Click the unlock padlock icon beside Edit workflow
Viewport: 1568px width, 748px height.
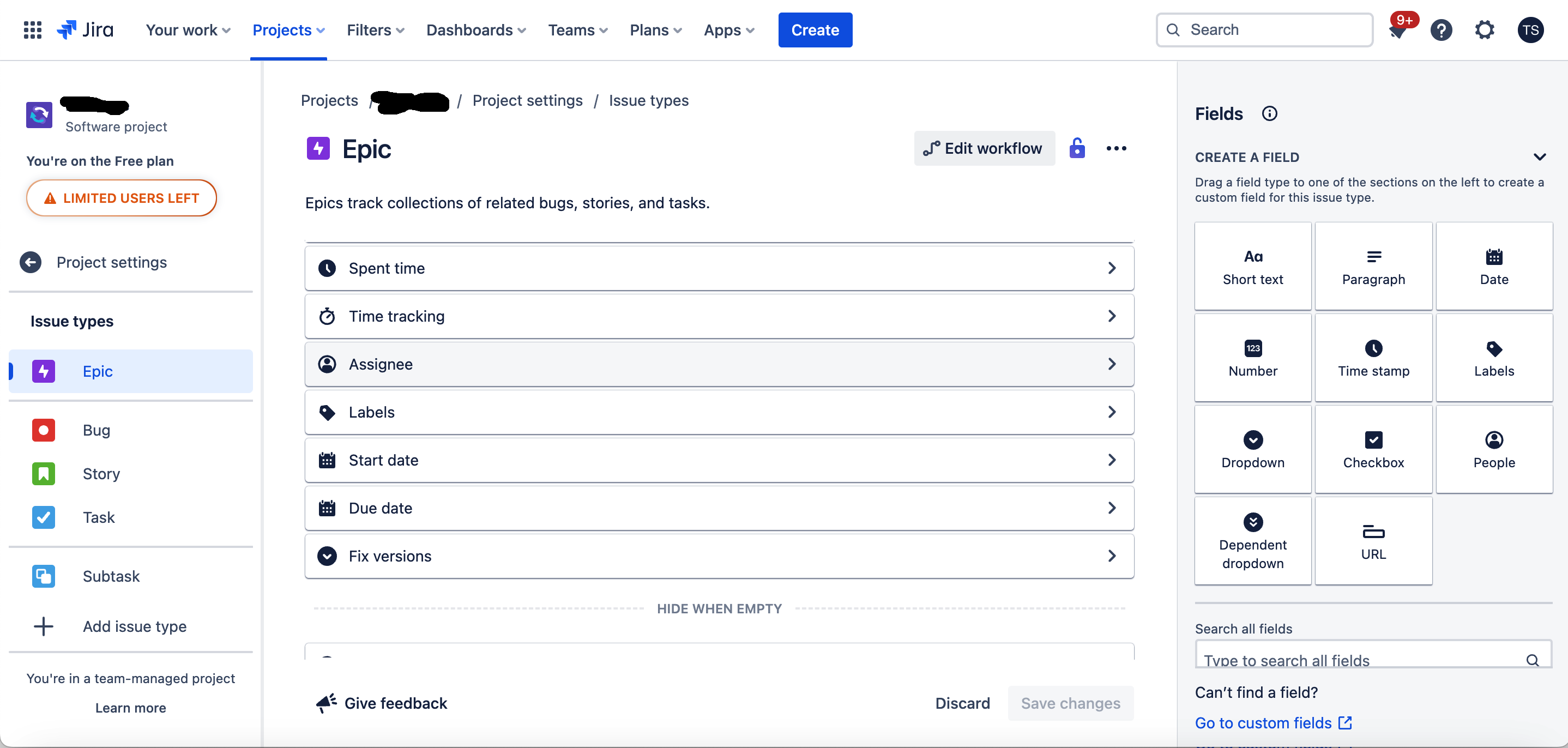(x=1077, y=148)
